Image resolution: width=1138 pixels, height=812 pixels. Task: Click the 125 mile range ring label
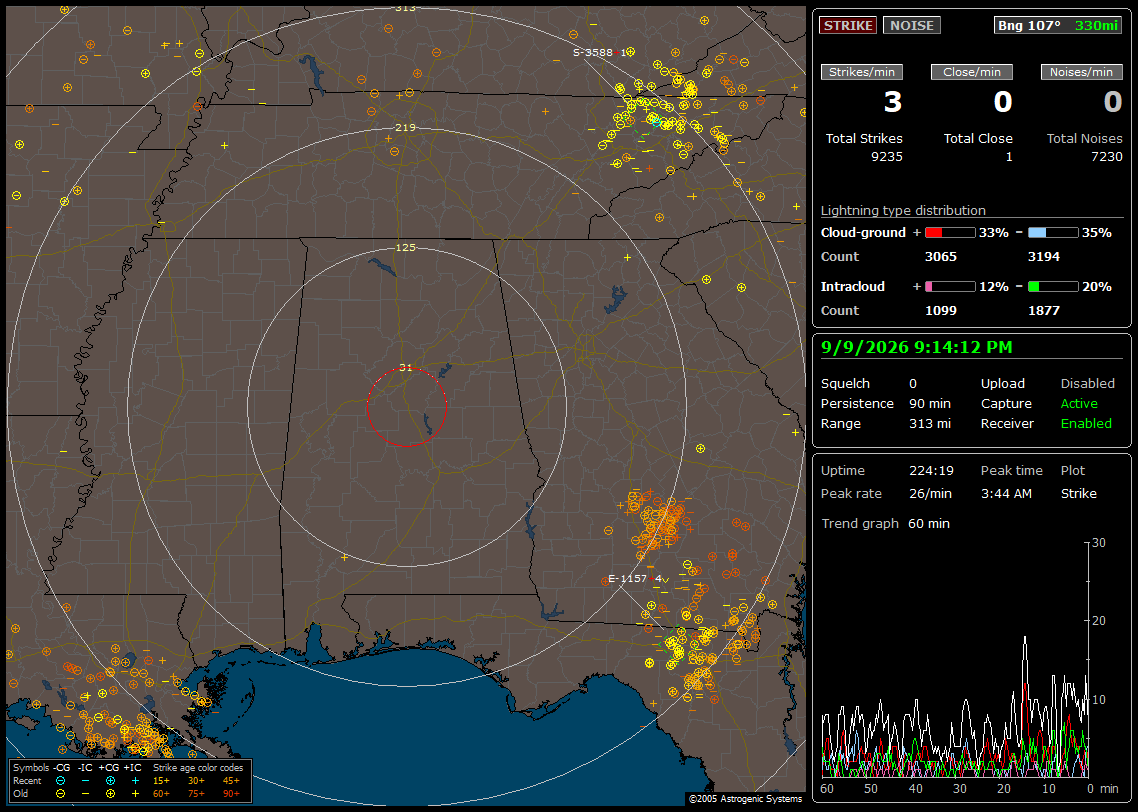pos(405,247)
